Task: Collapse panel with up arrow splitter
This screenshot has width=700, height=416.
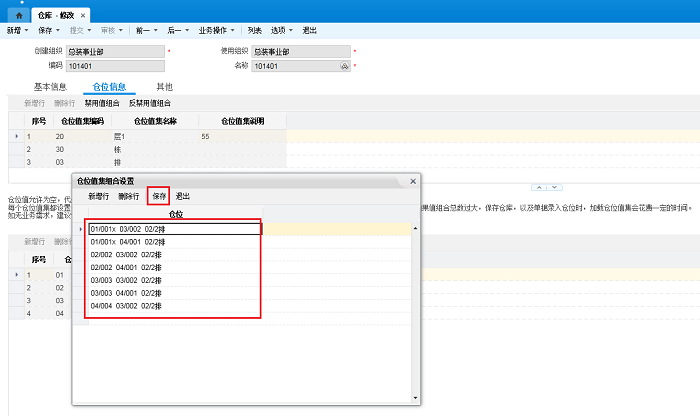Action: point(539,187)
